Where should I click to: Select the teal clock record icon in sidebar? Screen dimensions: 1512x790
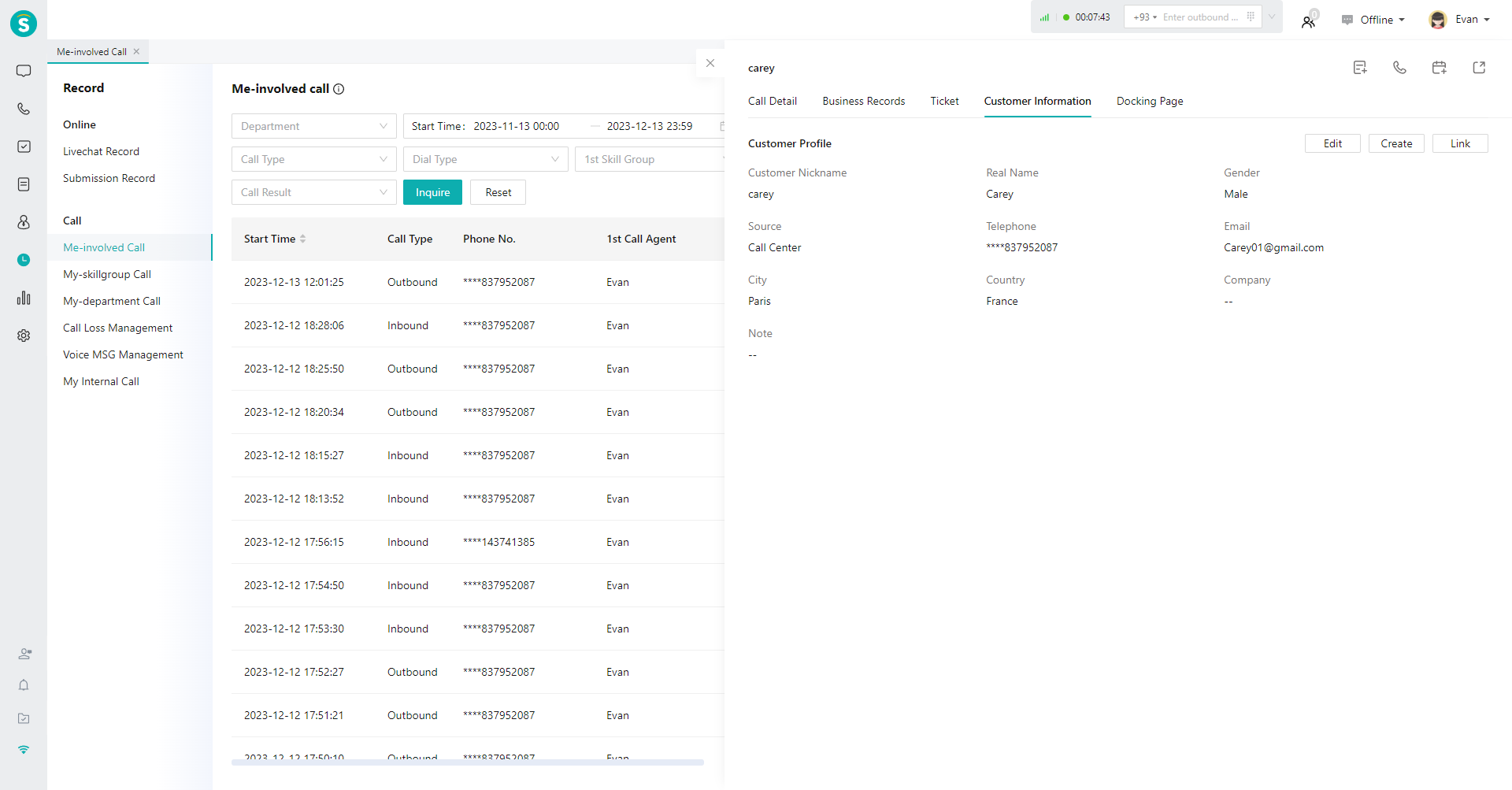point(24,260)
